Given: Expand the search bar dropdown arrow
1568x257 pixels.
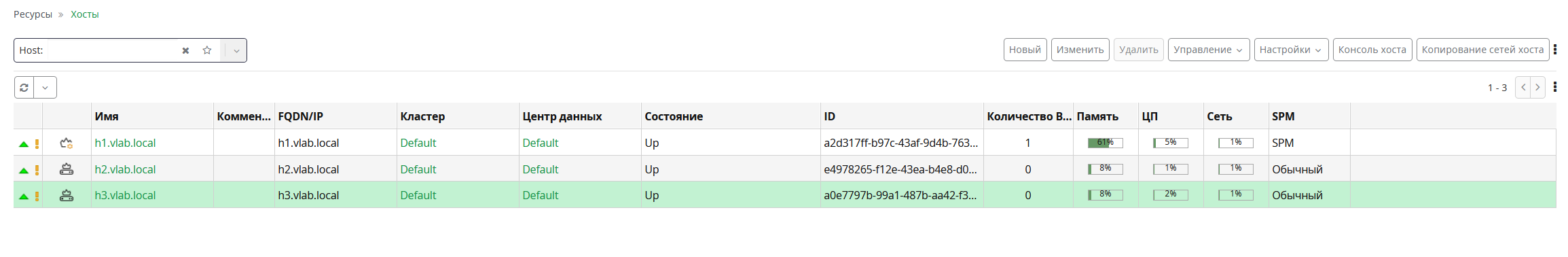Looking at the screenshot, I should point(236,50).
